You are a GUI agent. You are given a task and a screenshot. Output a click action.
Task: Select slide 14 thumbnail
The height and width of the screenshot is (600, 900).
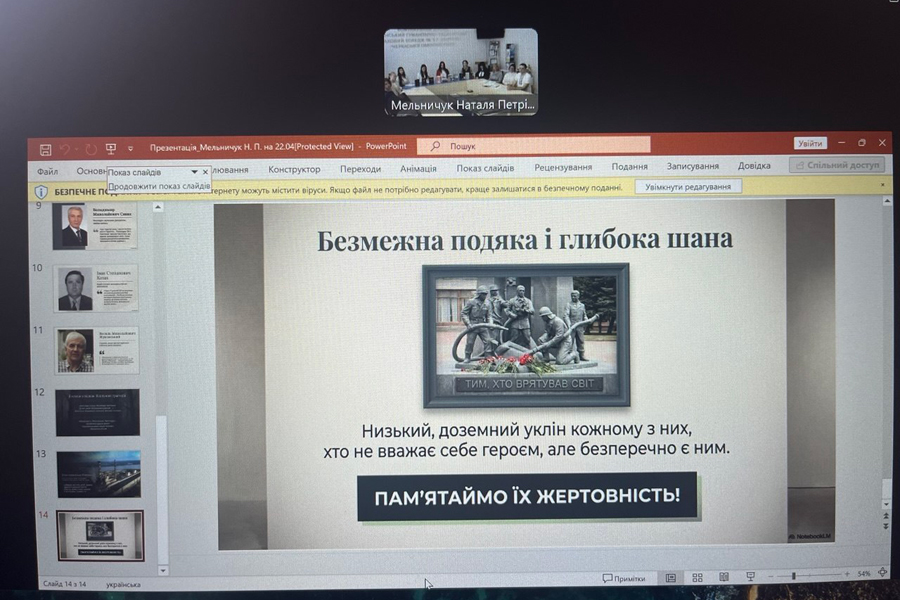(100, 535)
